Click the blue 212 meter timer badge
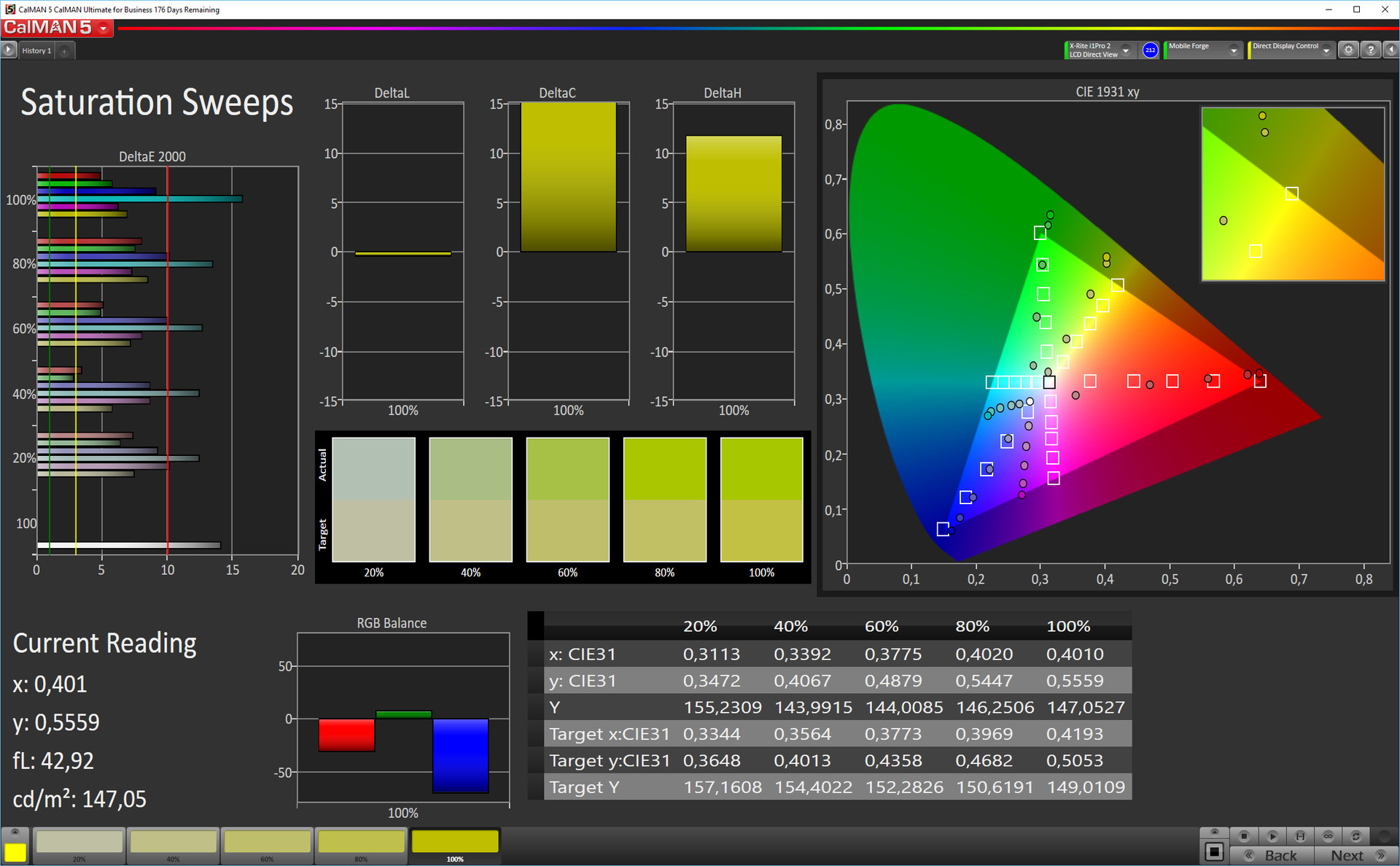The width and height of the screenshot is (1400, 866). click(1150, 50)
